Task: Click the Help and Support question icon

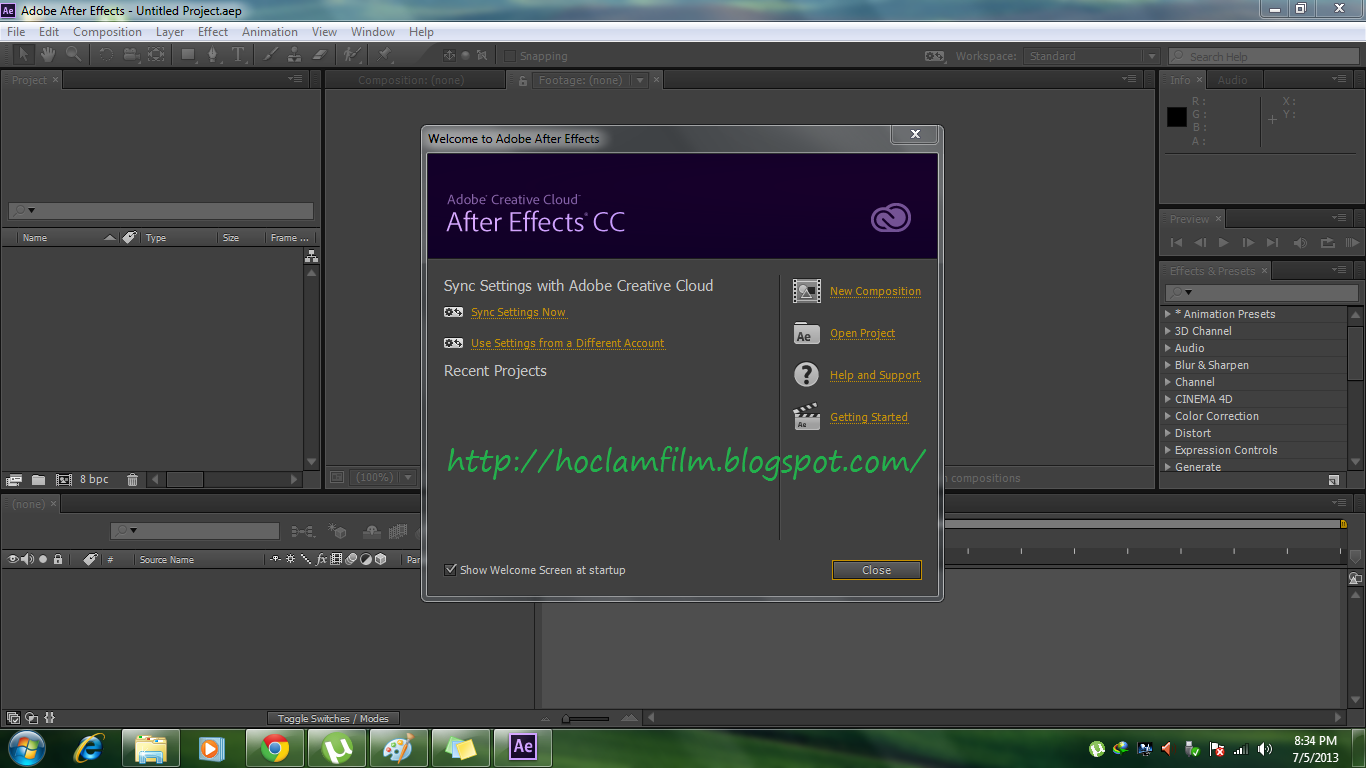Action: point(807,375)
